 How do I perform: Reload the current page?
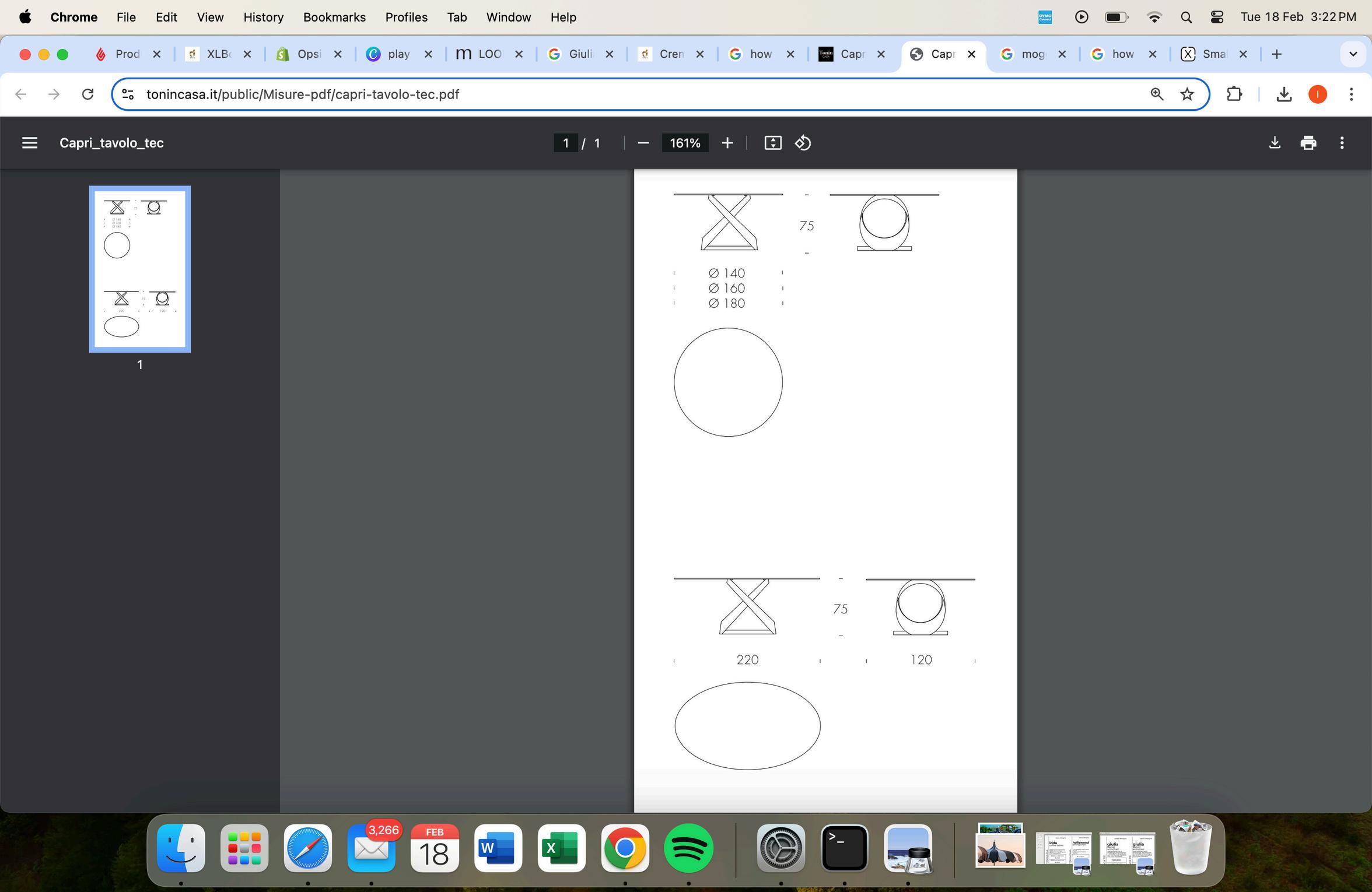pyautogui.click(x=87, y=94)
